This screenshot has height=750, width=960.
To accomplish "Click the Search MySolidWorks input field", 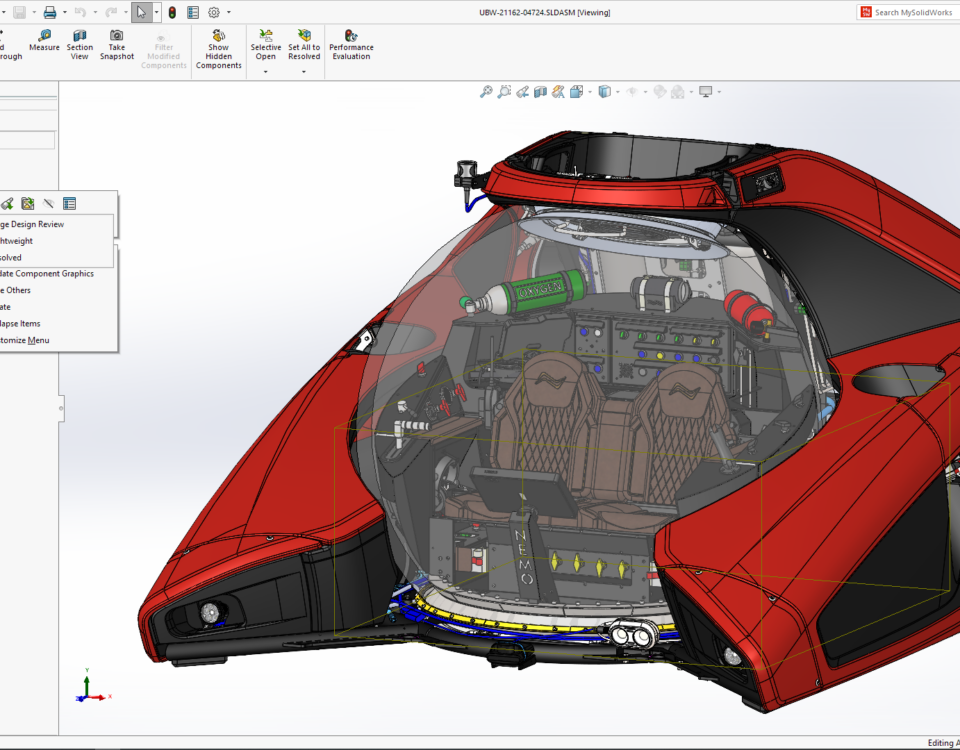I will click(910, 12).
